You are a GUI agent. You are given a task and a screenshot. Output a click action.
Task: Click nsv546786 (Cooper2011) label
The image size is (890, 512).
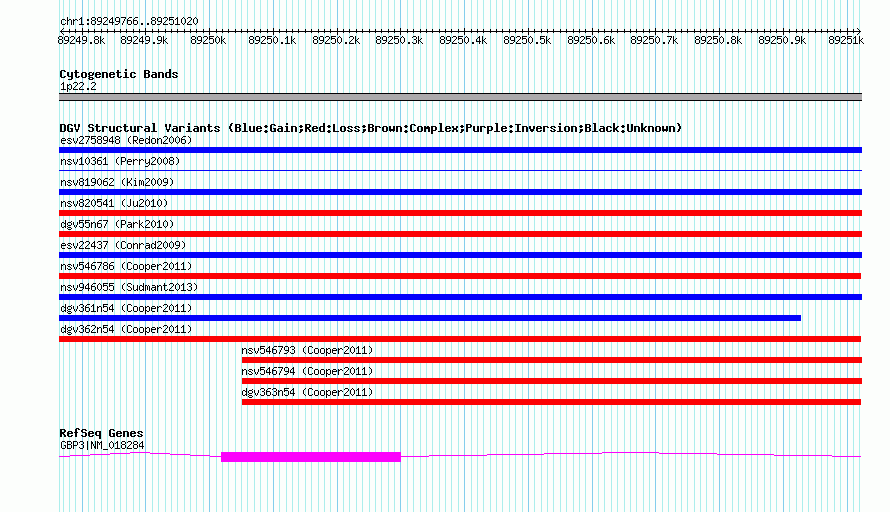pyautogui.click(x=126, y=266)
